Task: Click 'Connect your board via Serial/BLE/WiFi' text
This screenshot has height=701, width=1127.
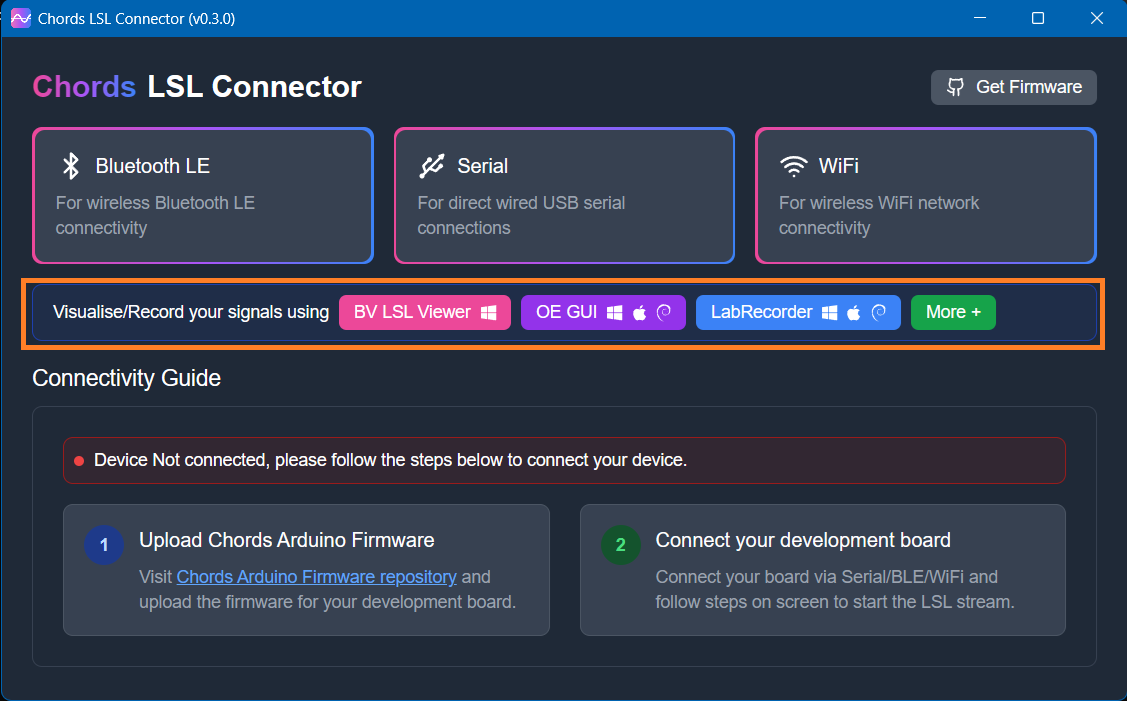Action: pyautogui.click(x=834, y=590)
